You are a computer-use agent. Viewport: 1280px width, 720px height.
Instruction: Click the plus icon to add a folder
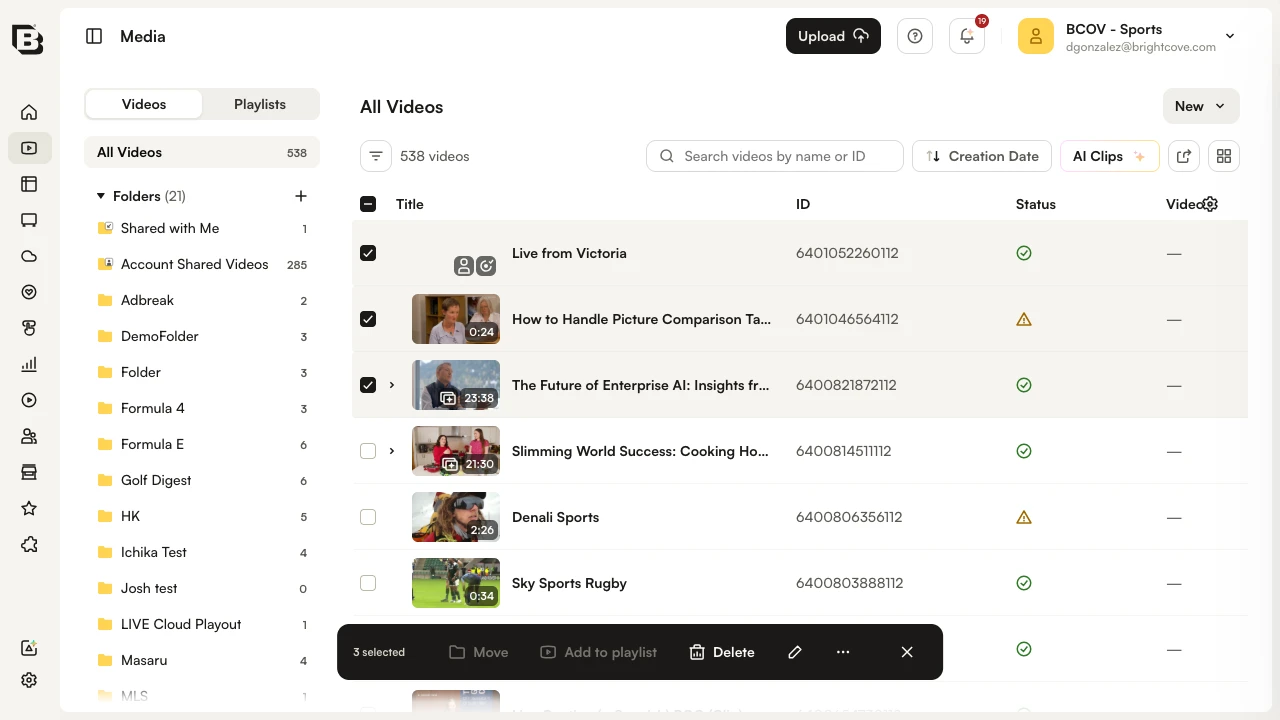301,196
